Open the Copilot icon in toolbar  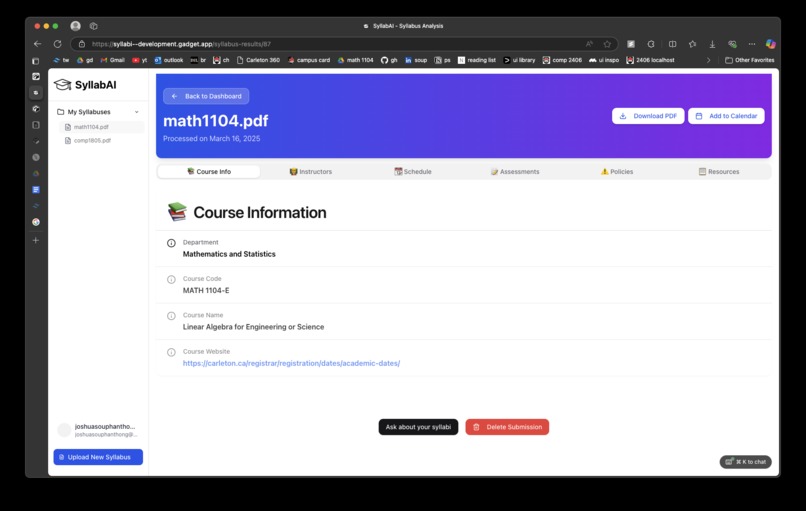coord(770,44)
